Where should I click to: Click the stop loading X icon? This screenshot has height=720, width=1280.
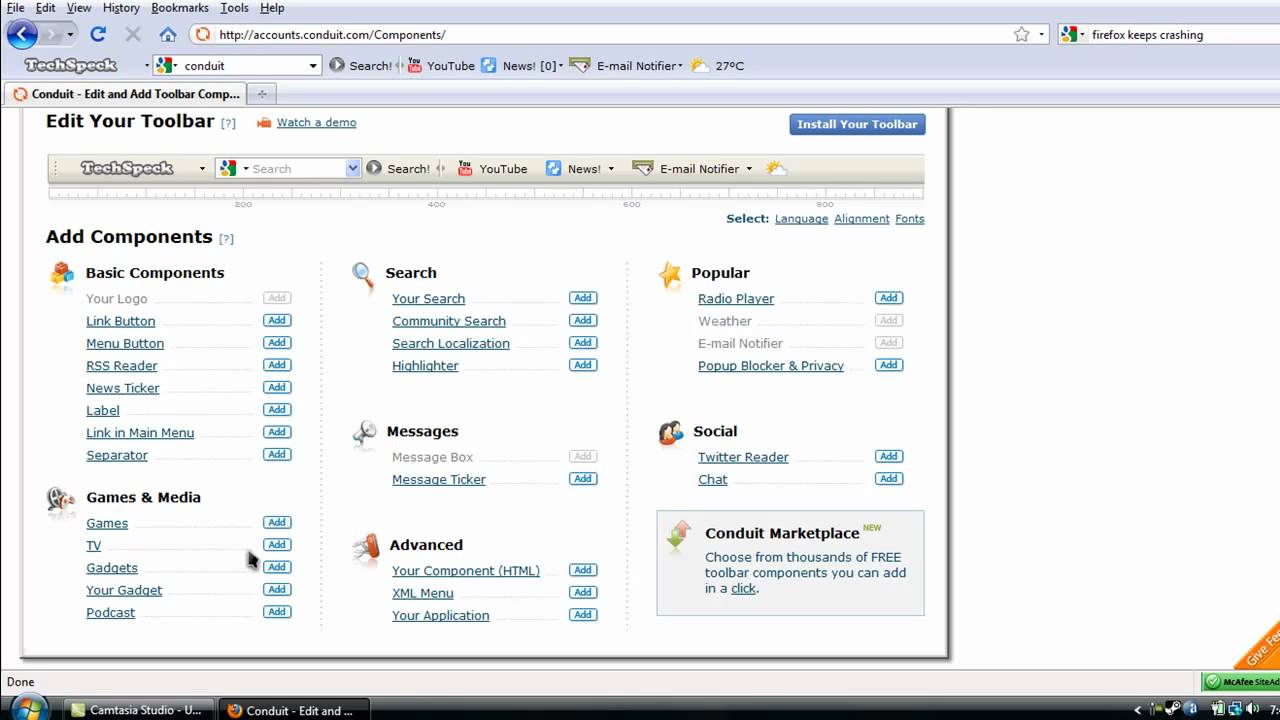click(x=133, y=34)
